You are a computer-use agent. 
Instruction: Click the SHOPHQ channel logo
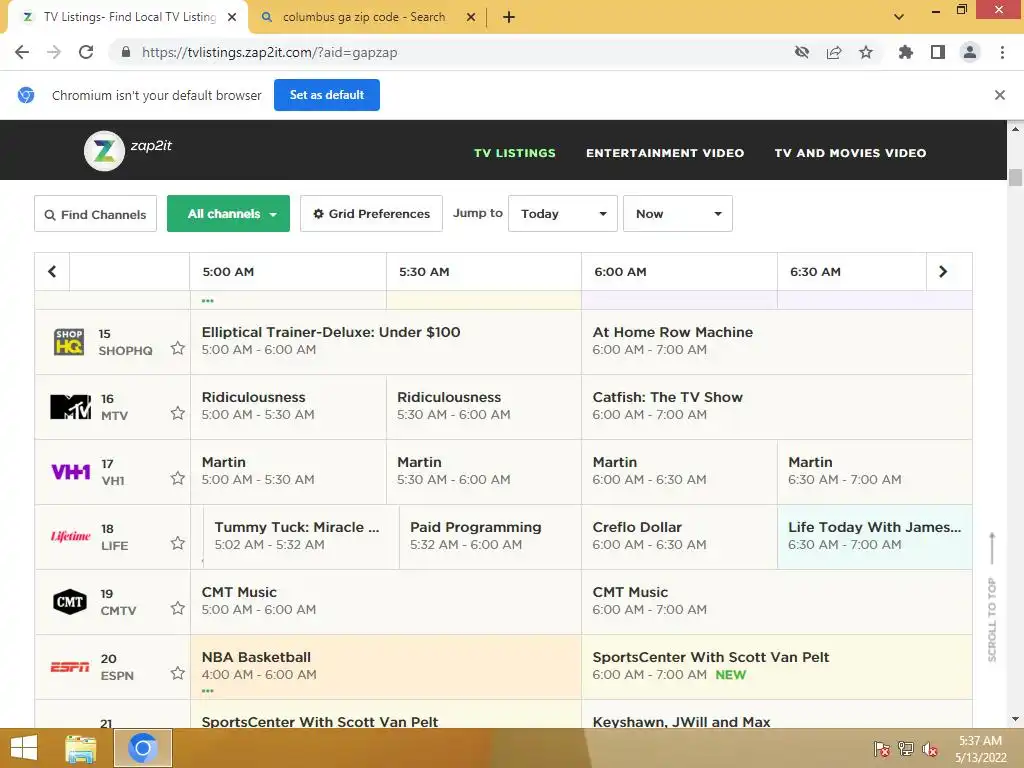[69, 342]
